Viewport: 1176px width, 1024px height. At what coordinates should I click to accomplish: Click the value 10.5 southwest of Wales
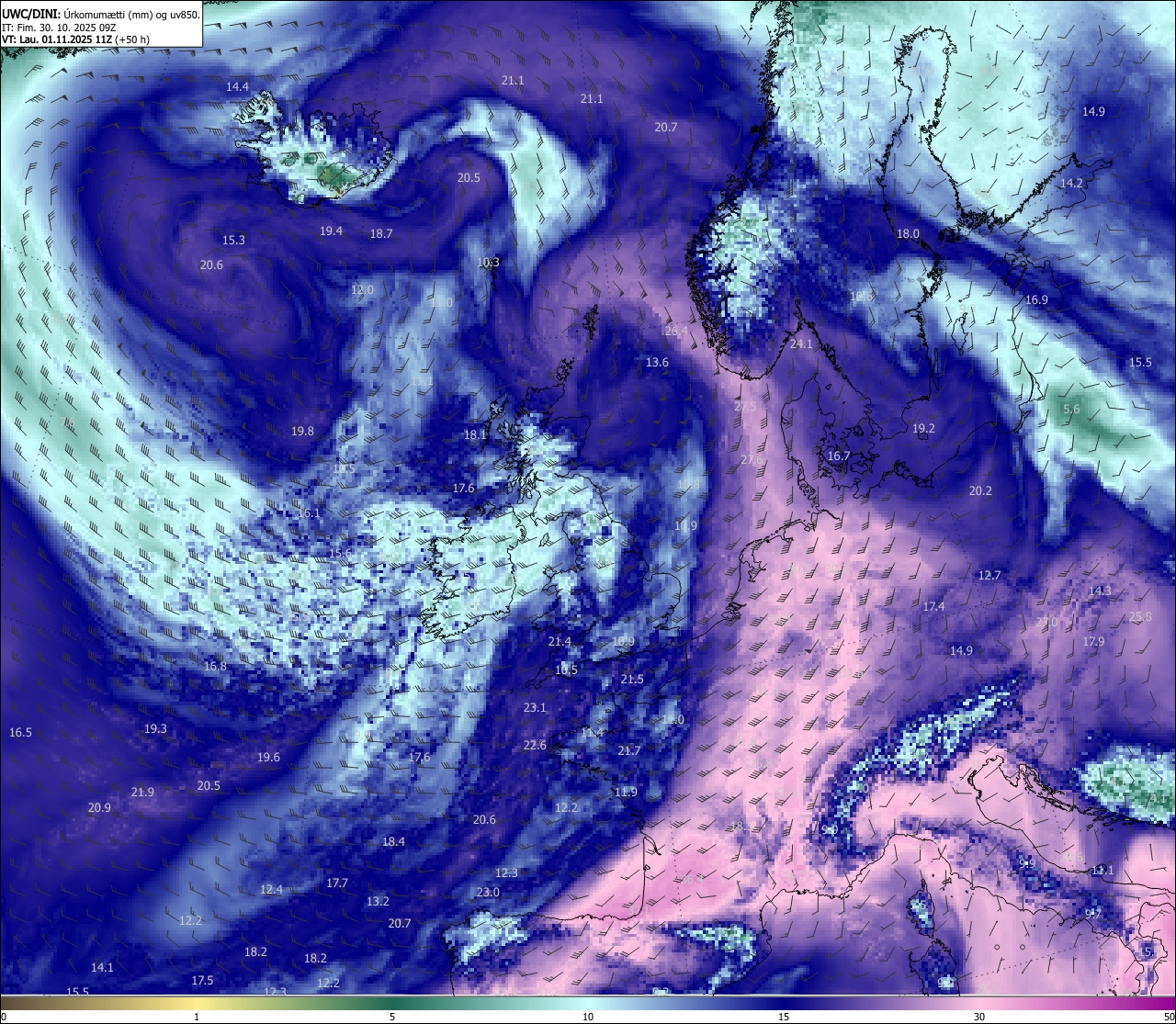point(566,670)
